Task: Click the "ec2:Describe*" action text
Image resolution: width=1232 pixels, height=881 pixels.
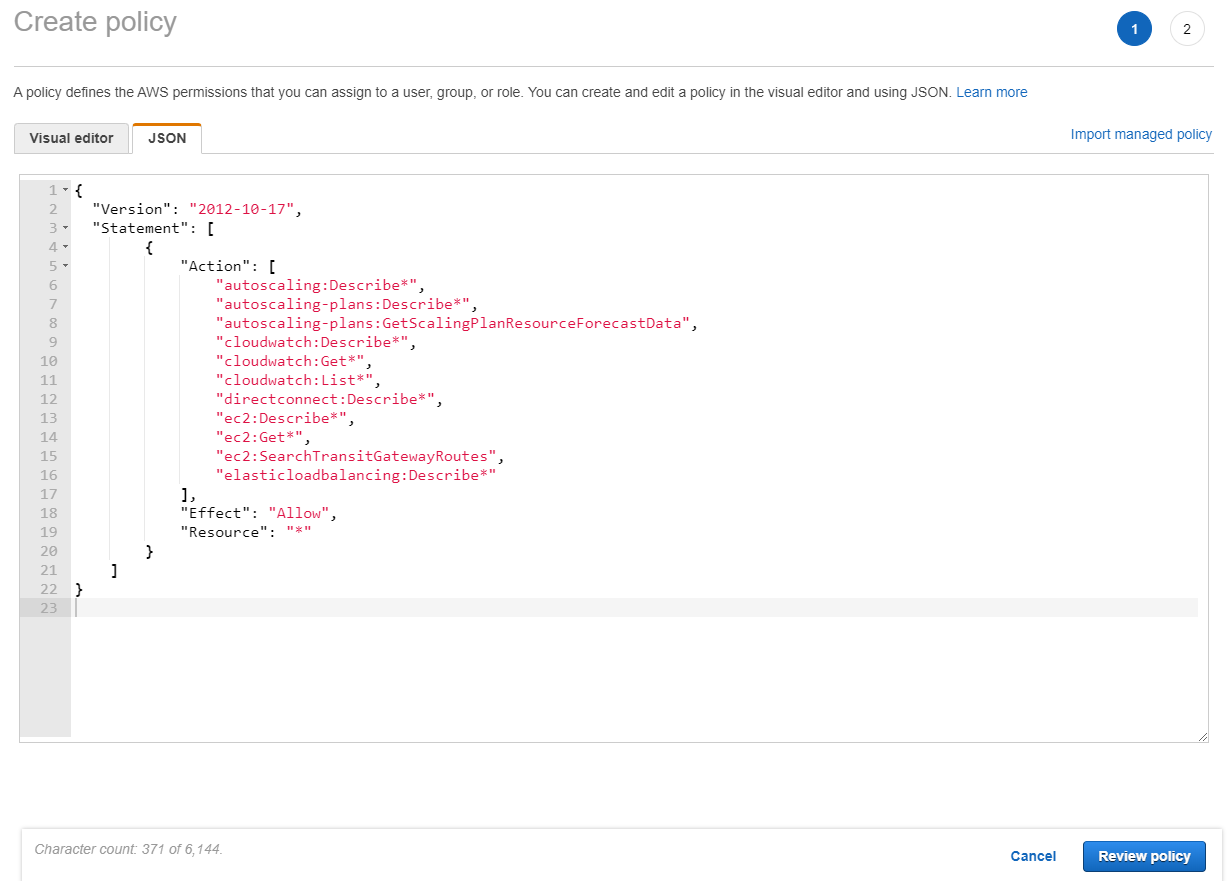Action: click(x=281, y=418)
